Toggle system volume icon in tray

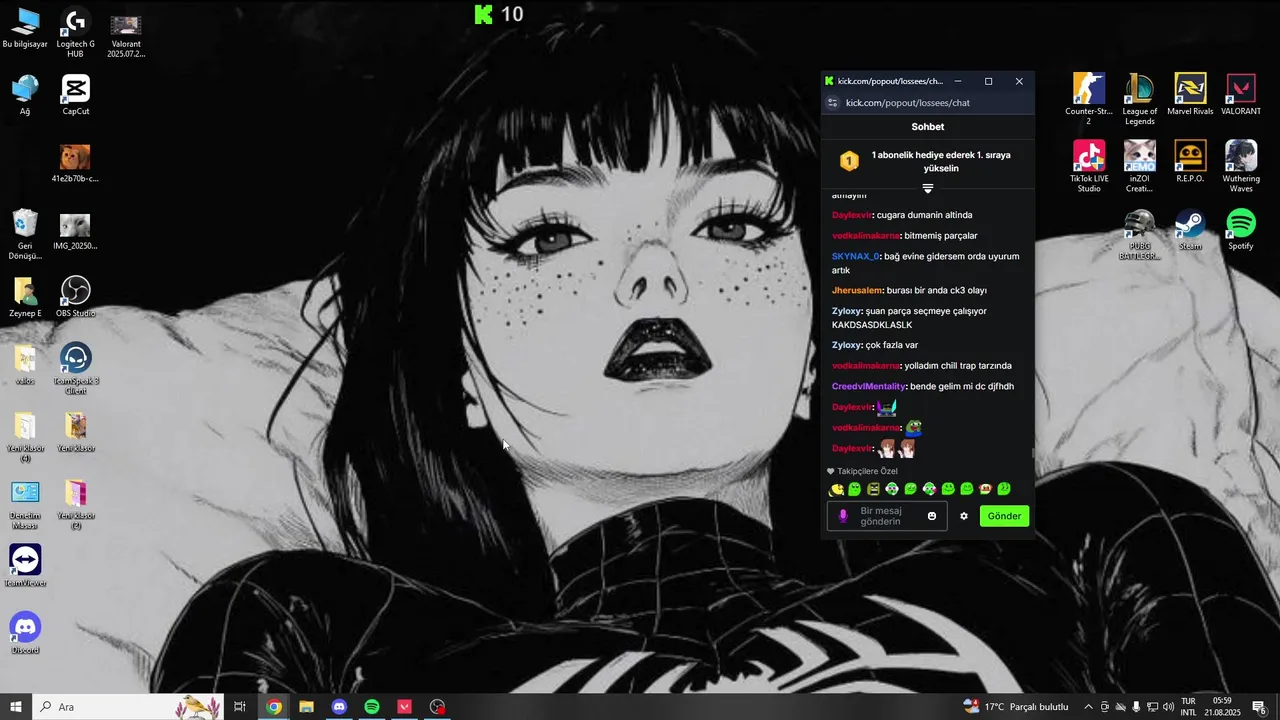click(1168, 707)
